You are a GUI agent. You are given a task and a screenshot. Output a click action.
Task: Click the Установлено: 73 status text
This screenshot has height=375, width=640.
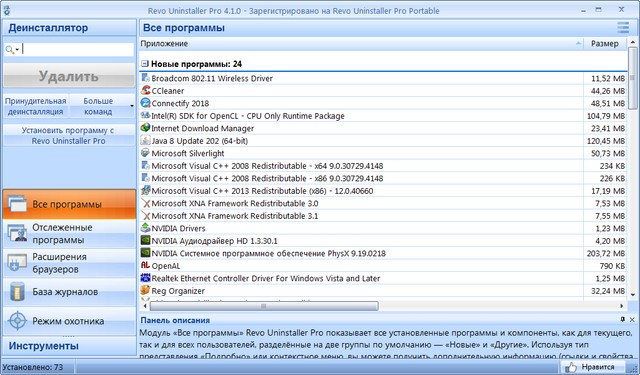pos(33,367)
